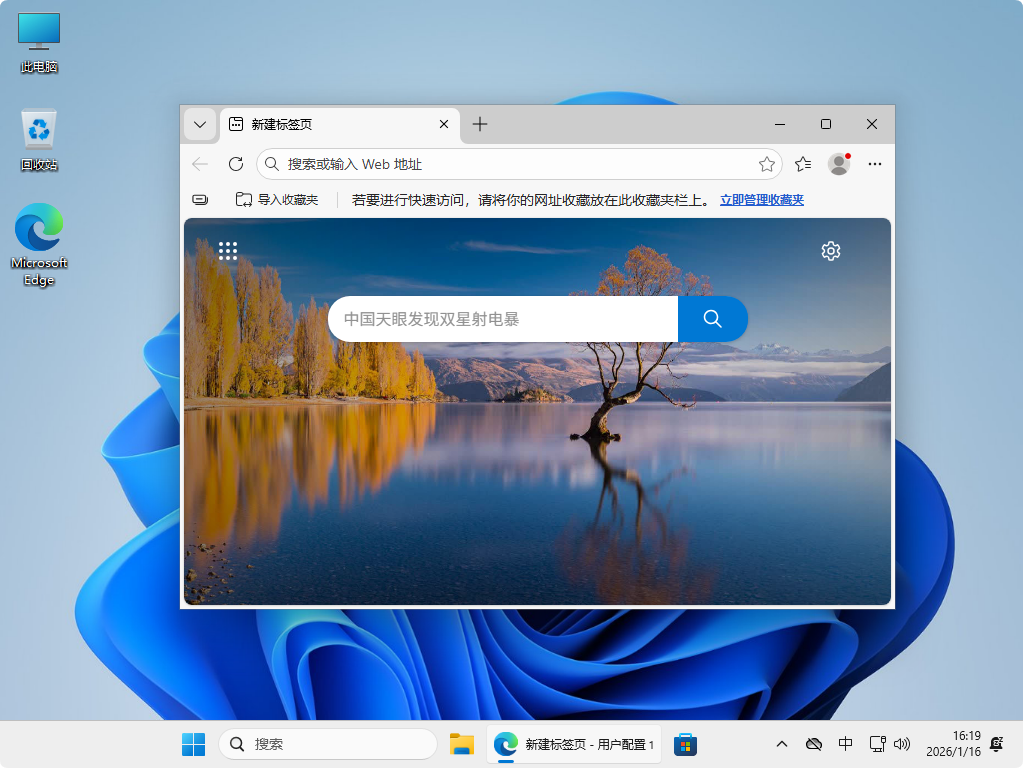1023x768 pixels.
Task: Open File Explorer from taskbar
Action: (461, 744)
